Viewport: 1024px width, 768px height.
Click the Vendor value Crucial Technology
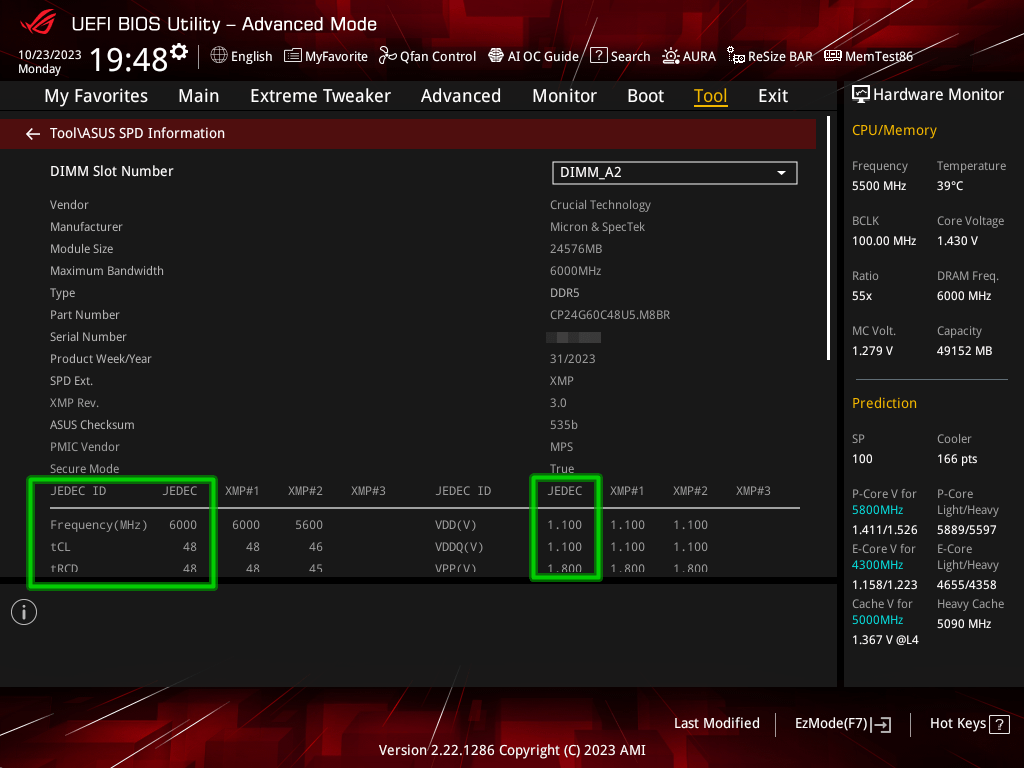click(x=600, y=205)
